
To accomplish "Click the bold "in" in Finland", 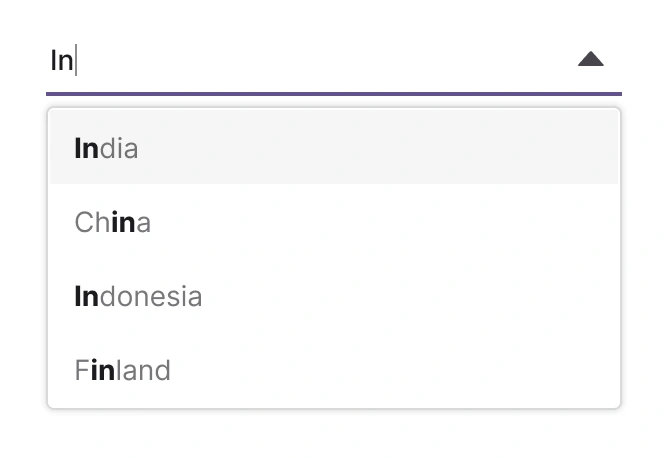I will tap(103, 371).
